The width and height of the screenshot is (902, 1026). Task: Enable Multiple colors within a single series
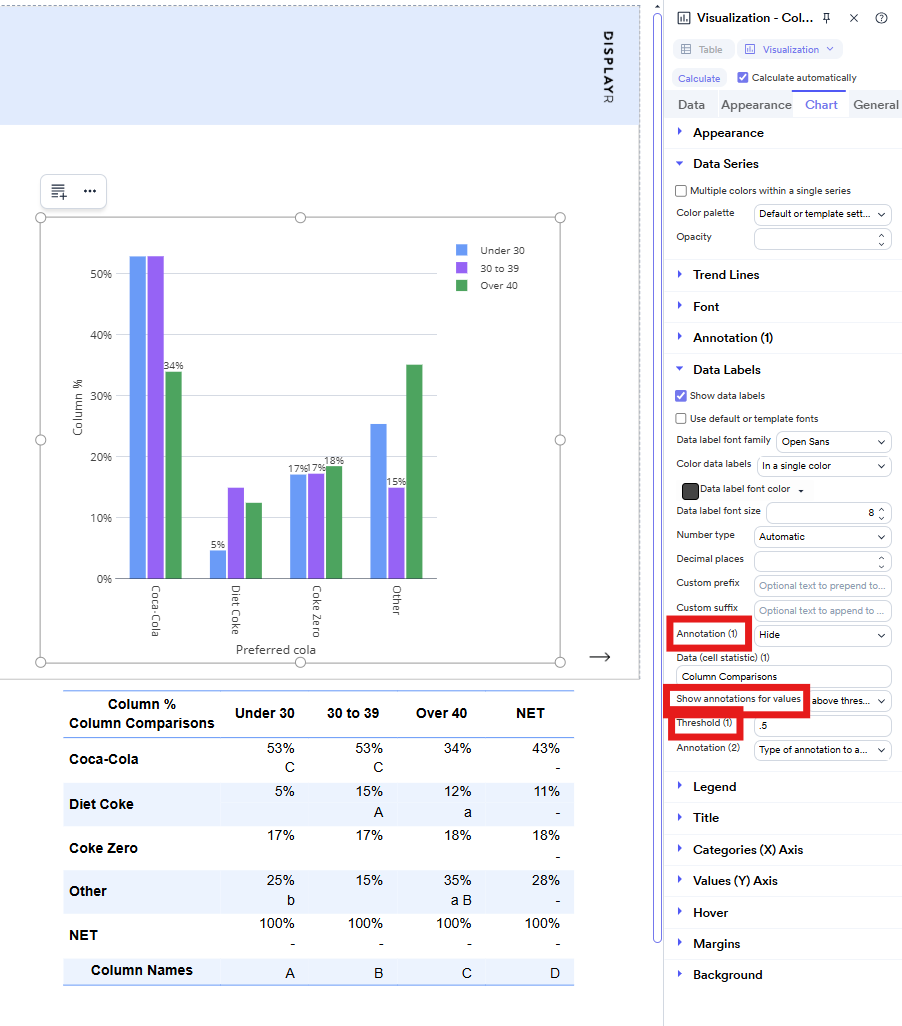(x=681, y=191)
